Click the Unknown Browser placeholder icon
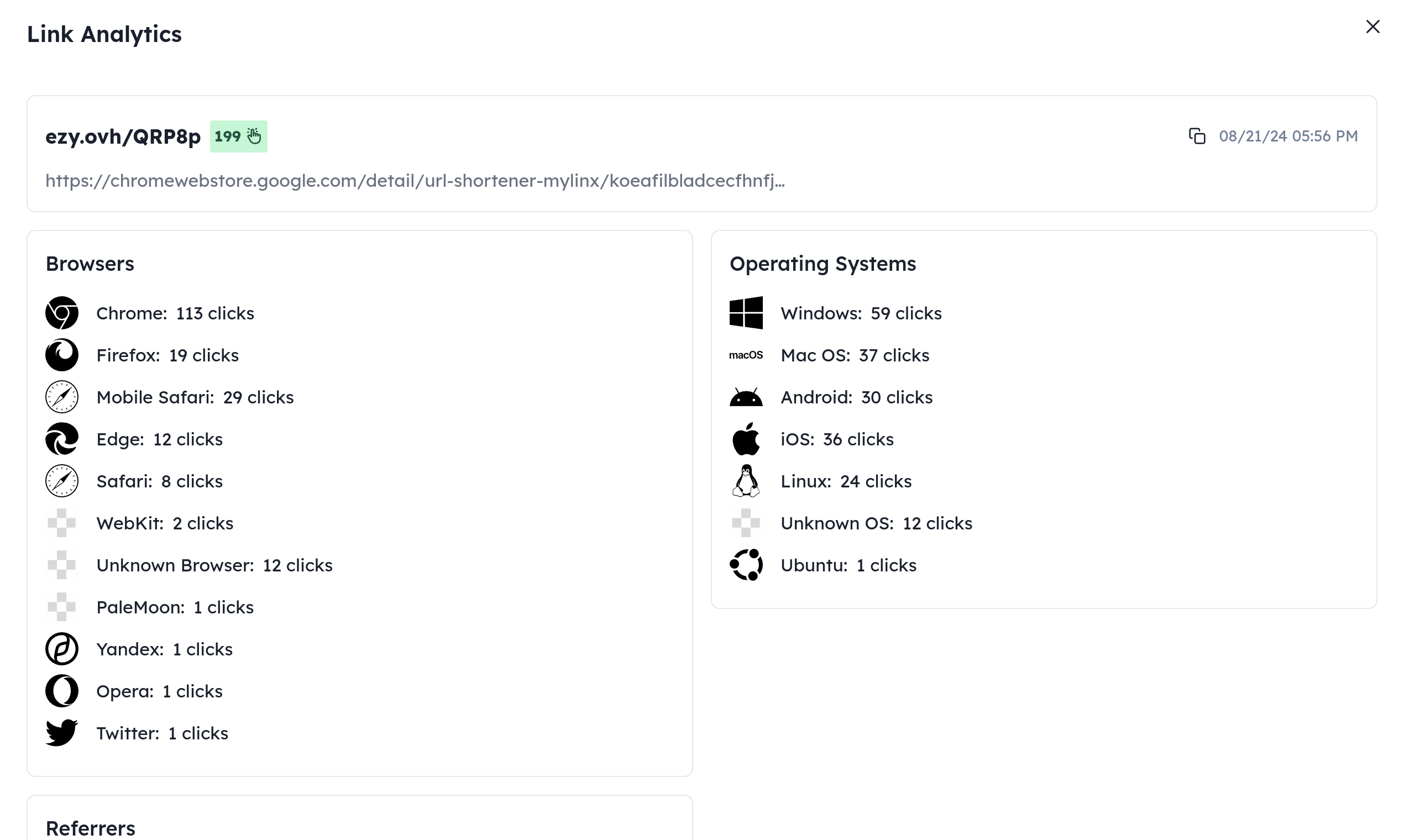This screenshot has width=1404, height=840. [62, 564]
